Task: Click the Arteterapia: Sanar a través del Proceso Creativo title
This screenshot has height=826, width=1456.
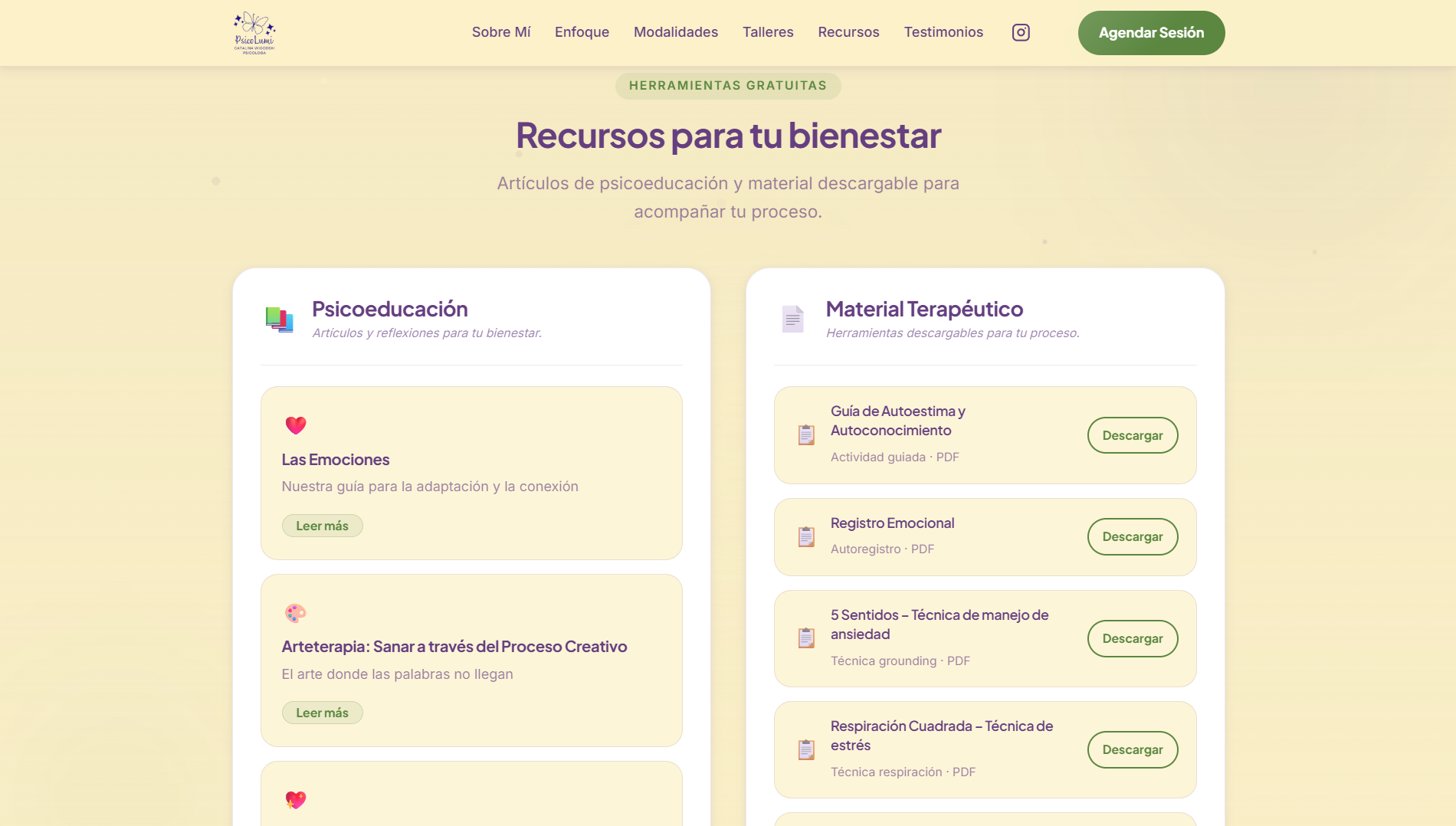Action: (454, 647)
